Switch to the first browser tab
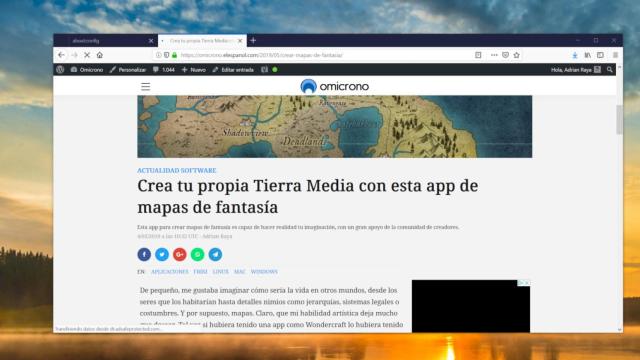This screenshot has height=360, width=640. point(105,41)
